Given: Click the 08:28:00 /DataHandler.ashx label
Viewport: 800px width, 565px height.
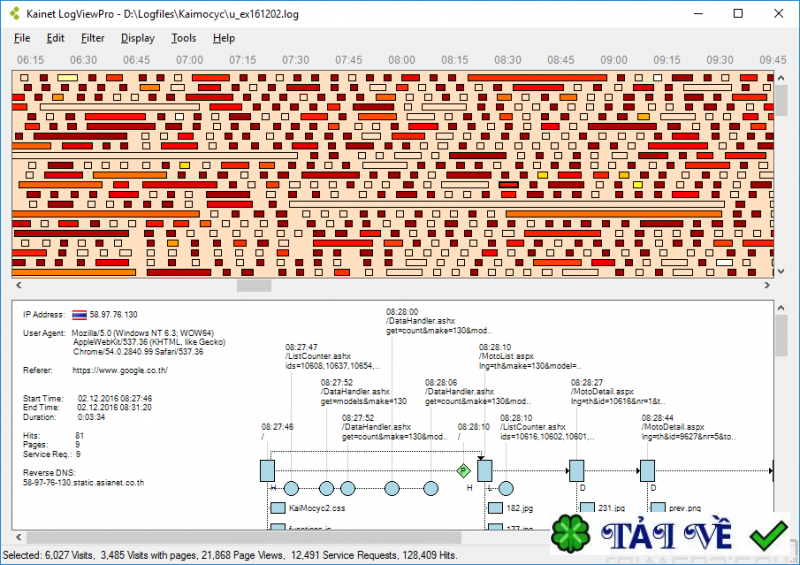Looking at the screenshot, I should tap(420, 321).
